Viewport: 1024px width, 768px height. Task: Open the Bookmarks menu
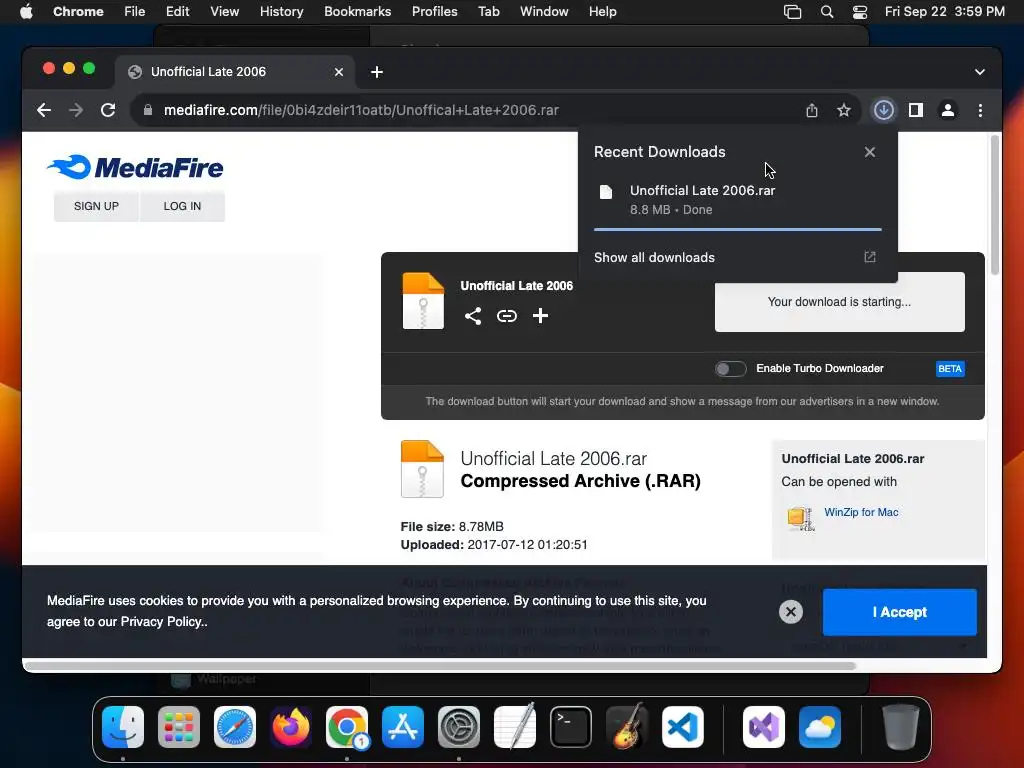click(357, 12)
